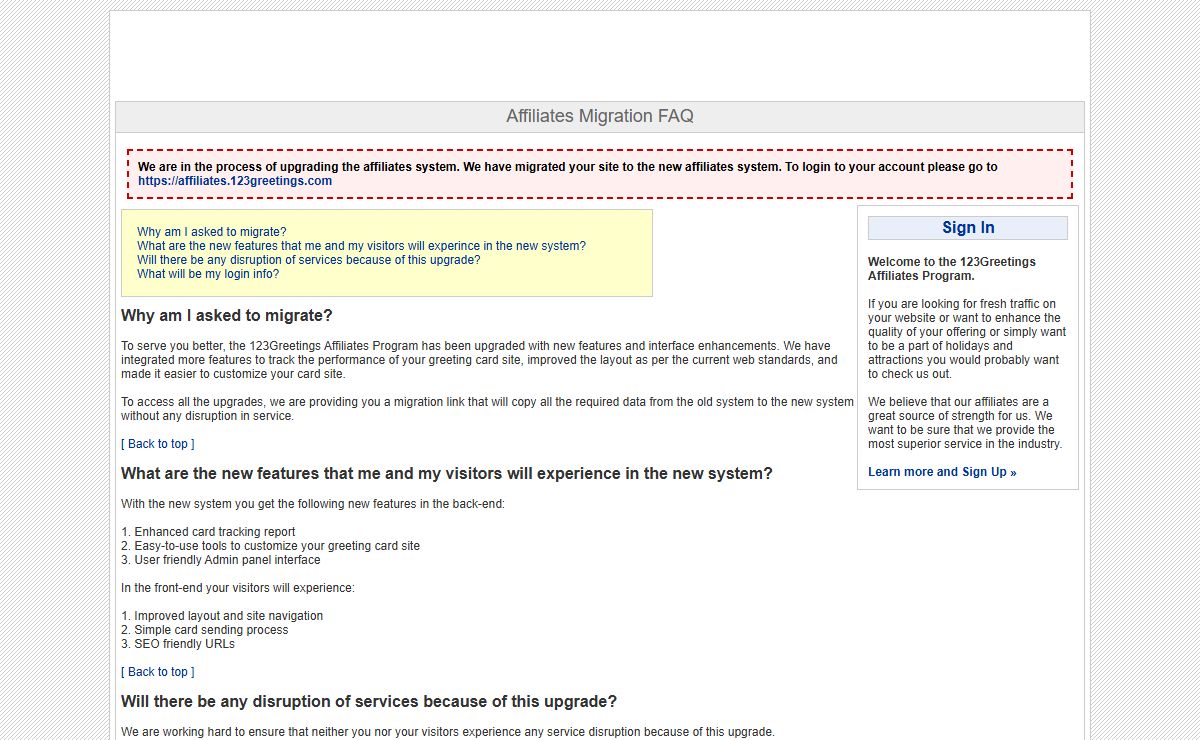Click the 'Will there be any disruption' heading
Image resolution: width=1200 pixels, height=740 pixels.
pos(369,702)
